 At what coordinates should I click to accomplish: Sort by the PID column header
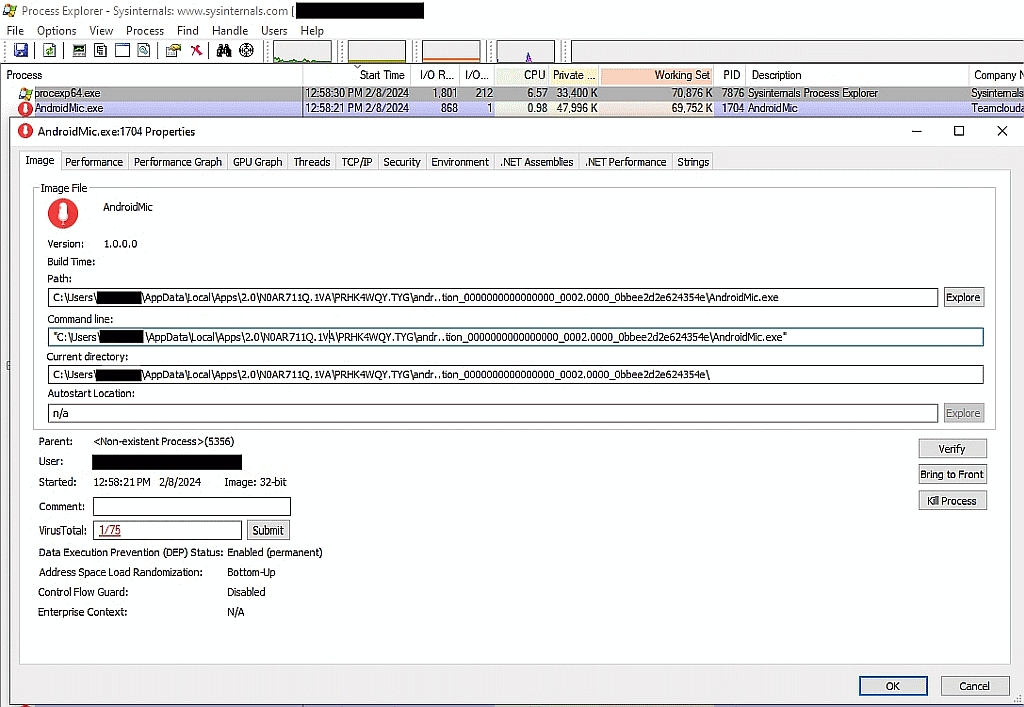coord(731,75)
